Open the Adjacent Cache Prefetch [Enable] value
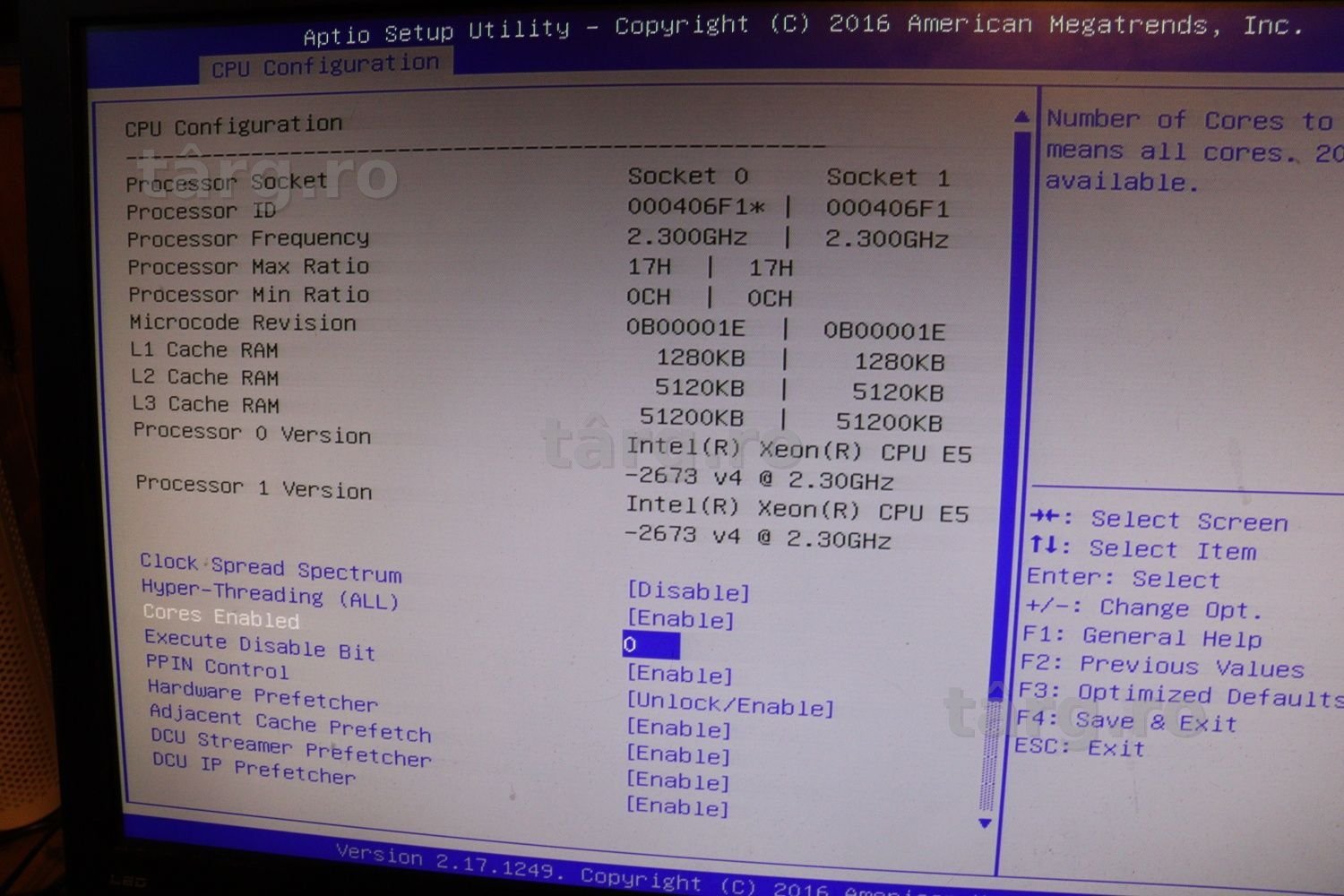 click(x=678, y=755)
